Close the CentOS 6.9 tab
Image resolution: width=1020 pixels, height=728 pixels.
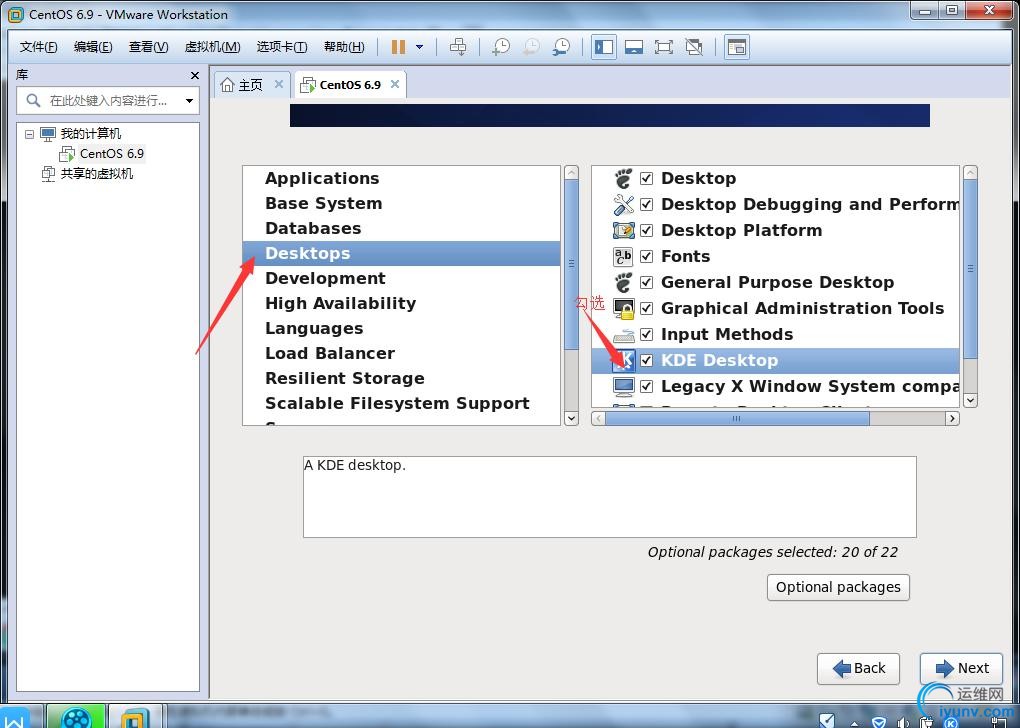click(x=395, y=84)
